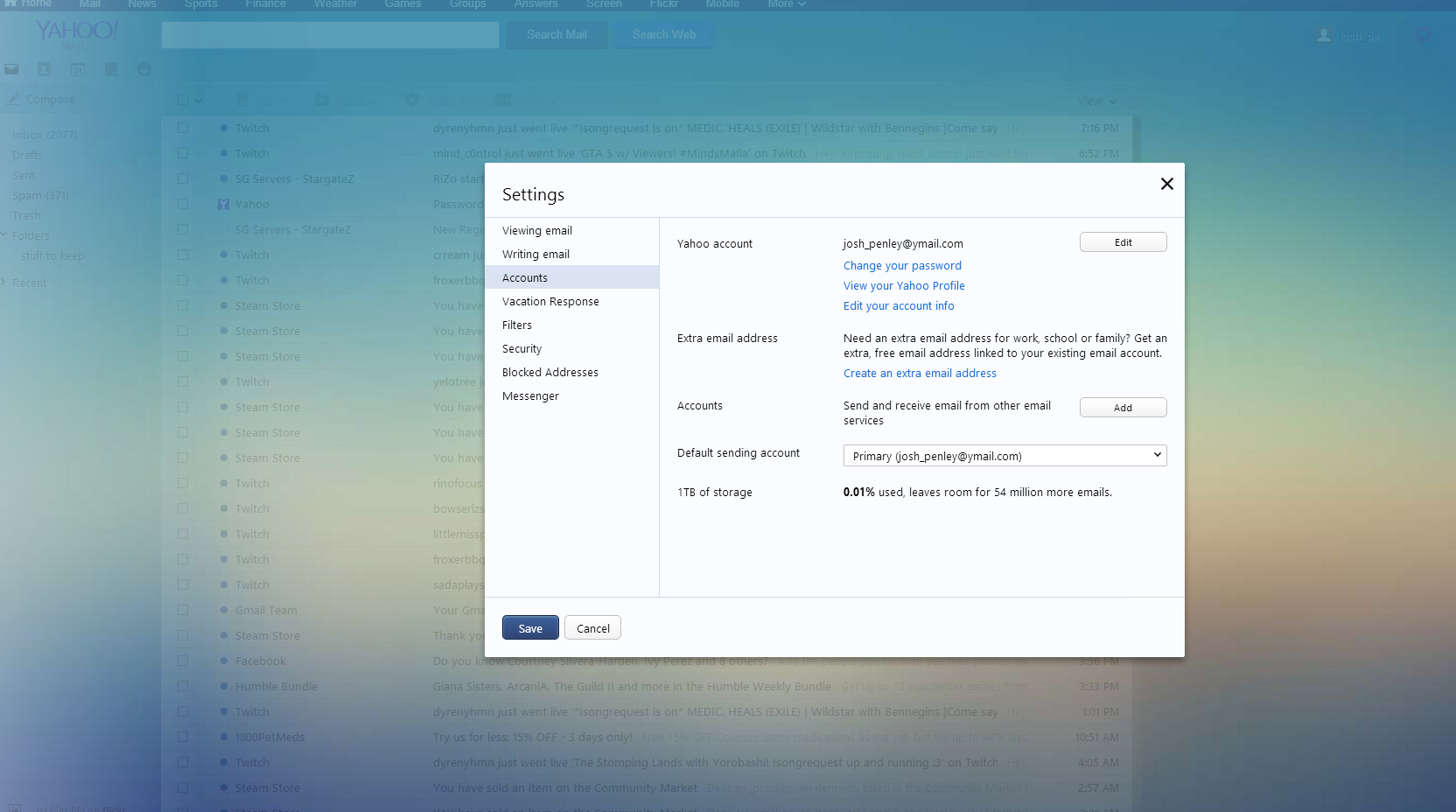Screen dimensions: 1456x812
Task: Open the Spam (371) folder
Action: point(40,195)
